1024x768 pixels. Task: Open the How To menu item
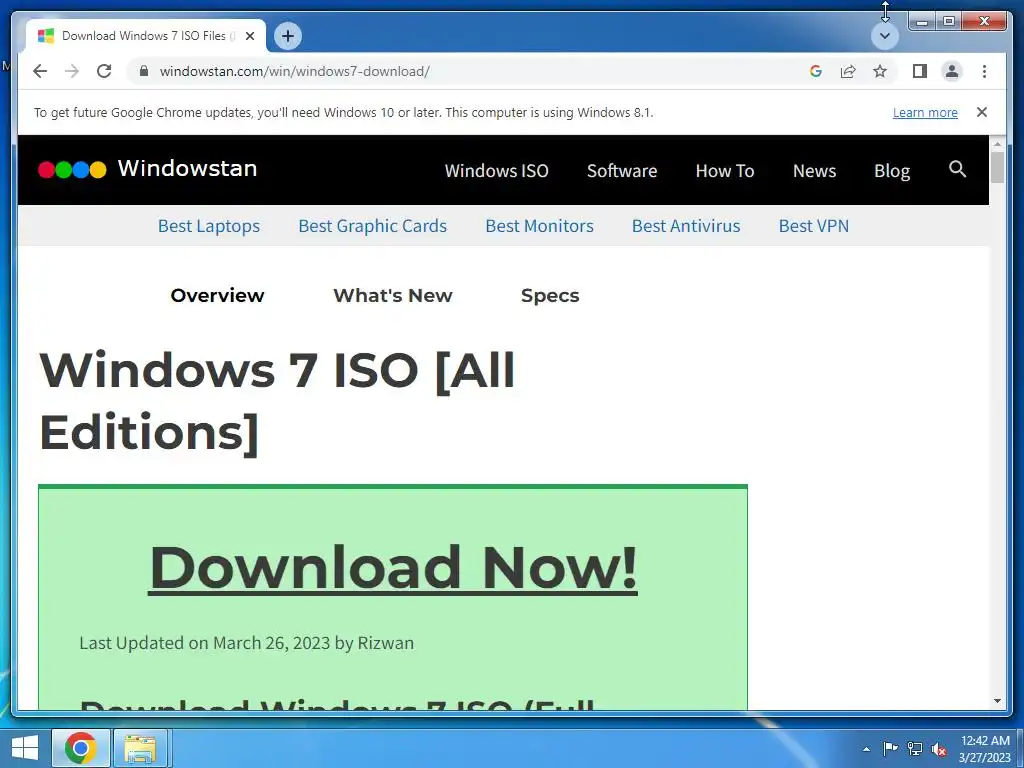click(x=725, y=170)
